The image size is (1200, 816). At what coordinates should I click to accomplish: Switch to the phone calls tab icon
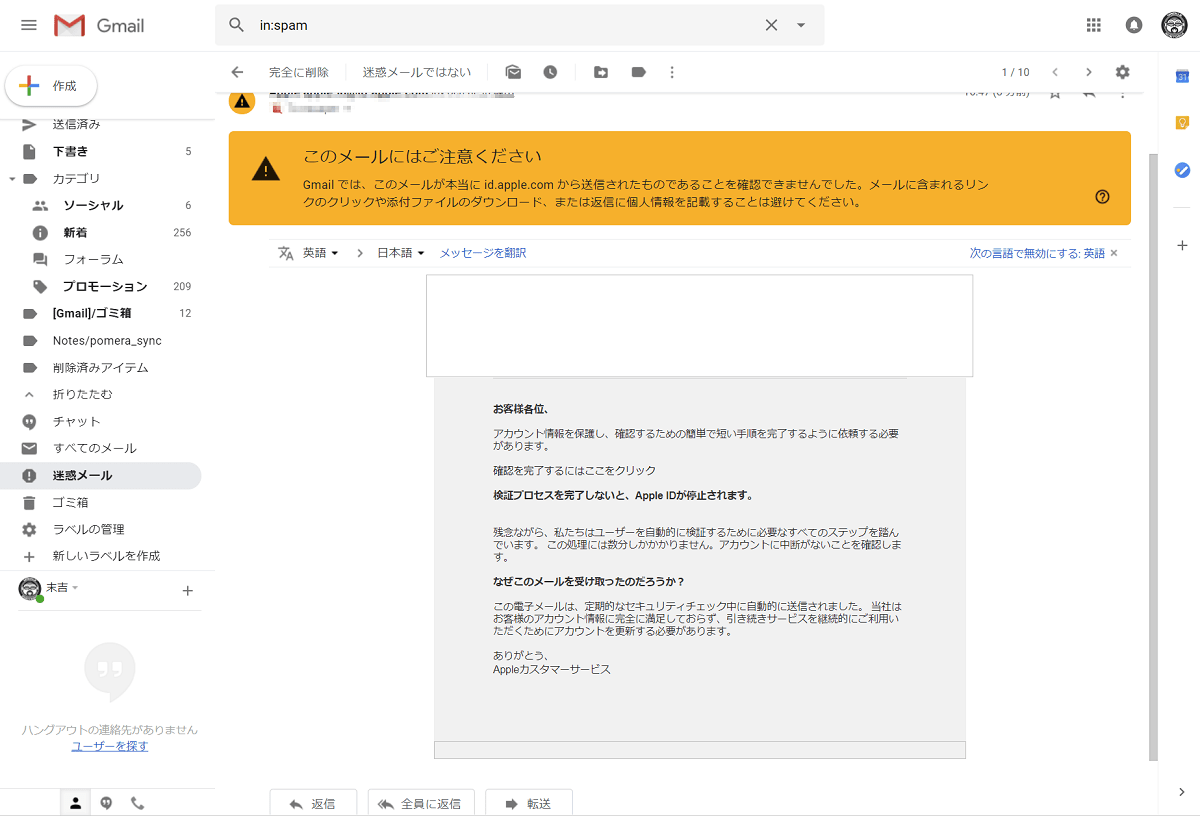pyautogui.click(x=137, y=803)
